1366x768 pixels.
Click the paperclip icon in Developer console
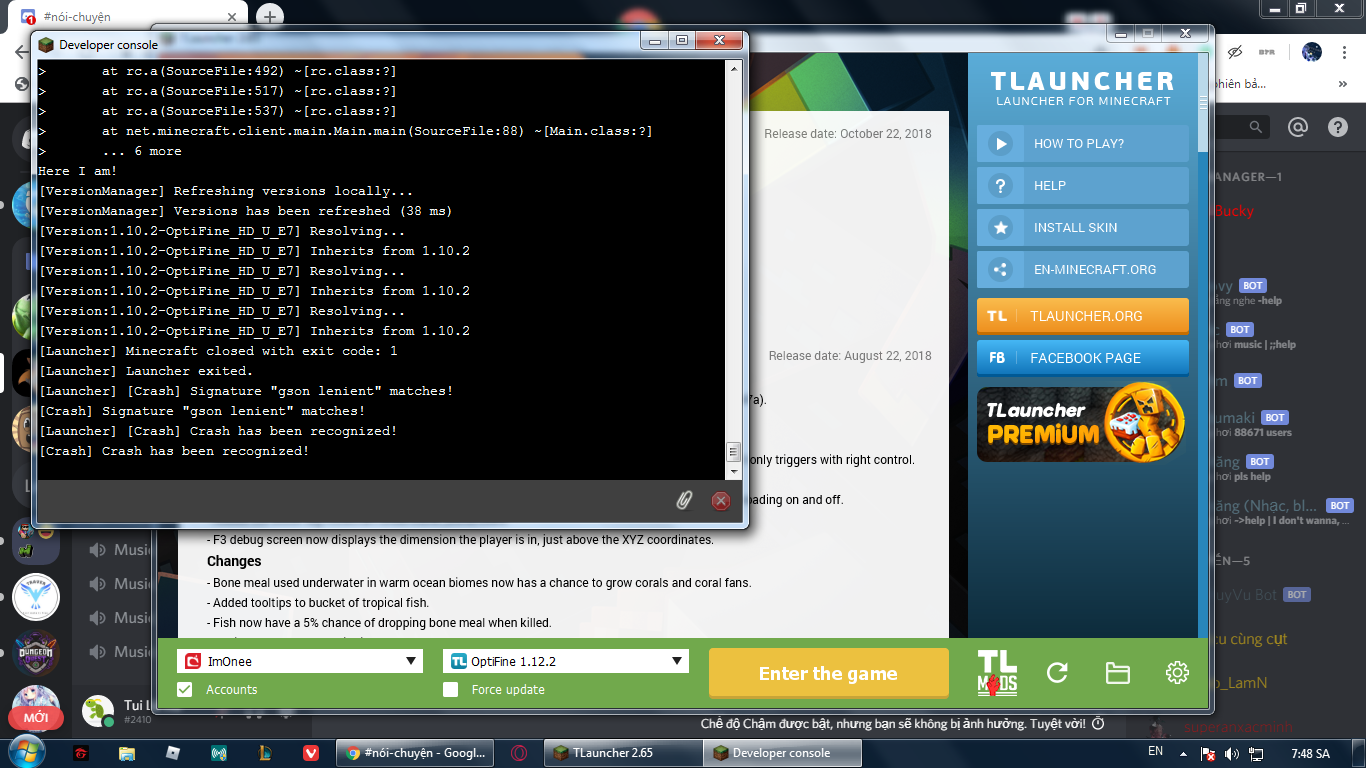click(x=684, y=500)
